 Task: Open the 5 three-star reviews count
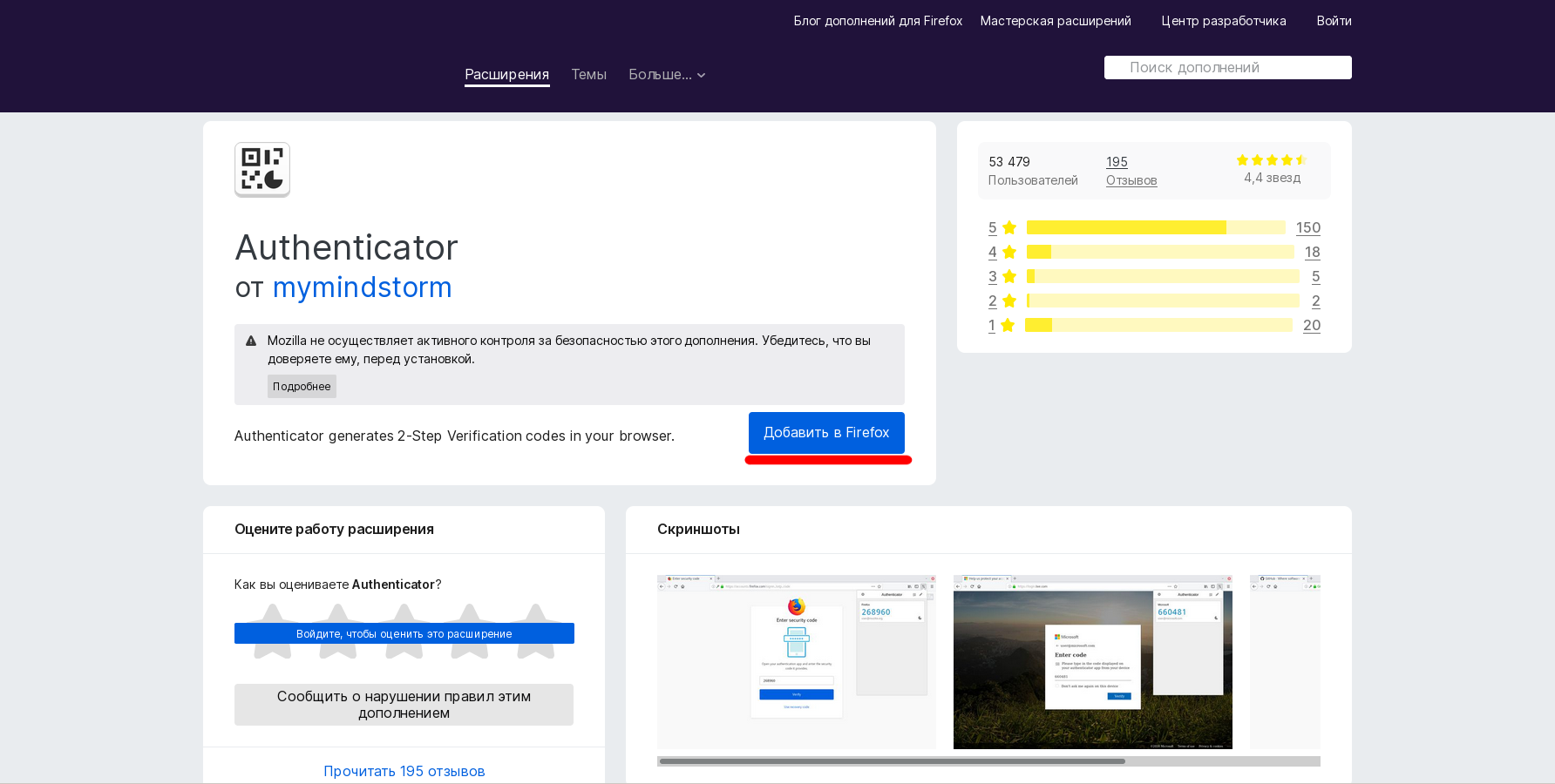(x=1316, y=276)
